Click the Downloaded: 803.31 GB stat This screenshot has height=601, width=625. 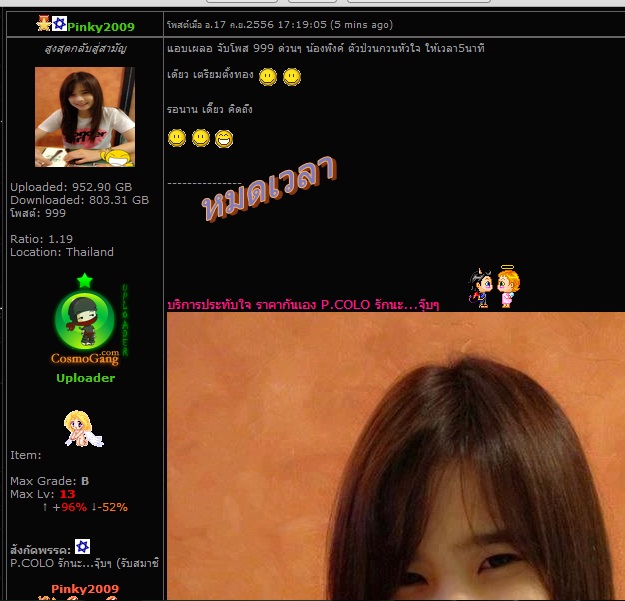[x=80, y=200]
